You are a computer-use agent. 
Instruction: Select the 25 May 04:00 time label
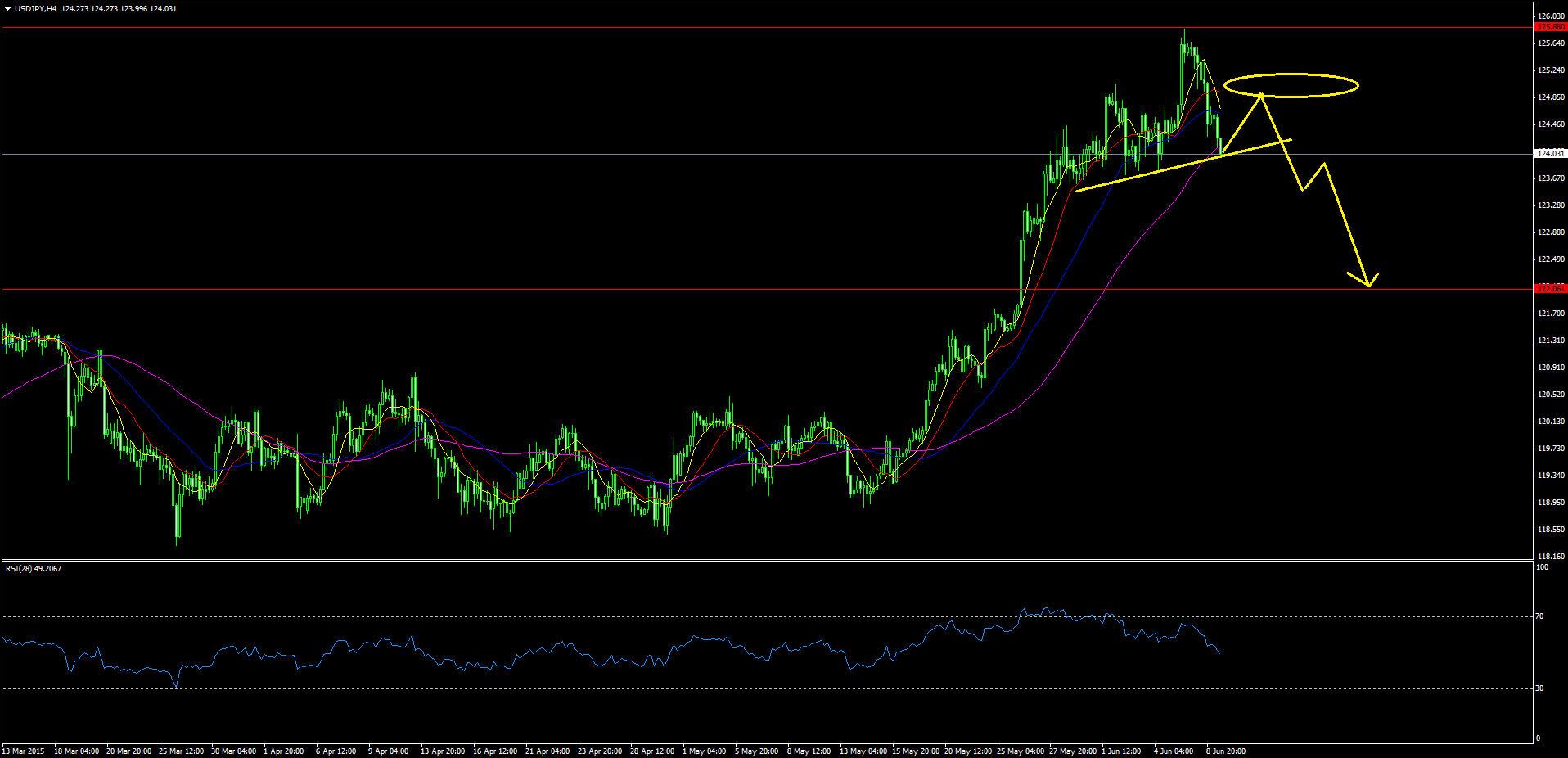pyautogui.click(x=1021, y=751)
